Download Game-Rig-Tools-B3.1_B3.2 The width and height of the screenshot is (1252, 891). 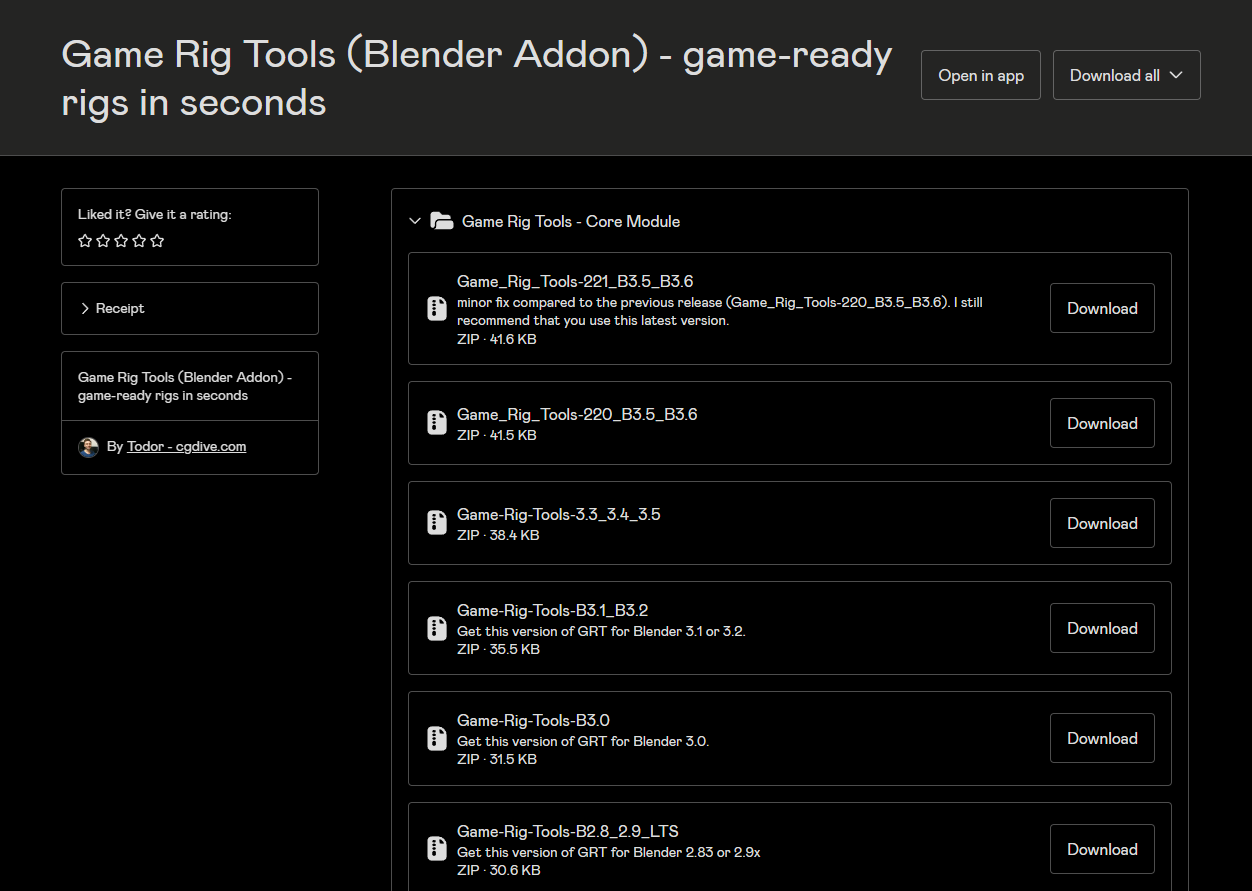(x=1102, y=628)
